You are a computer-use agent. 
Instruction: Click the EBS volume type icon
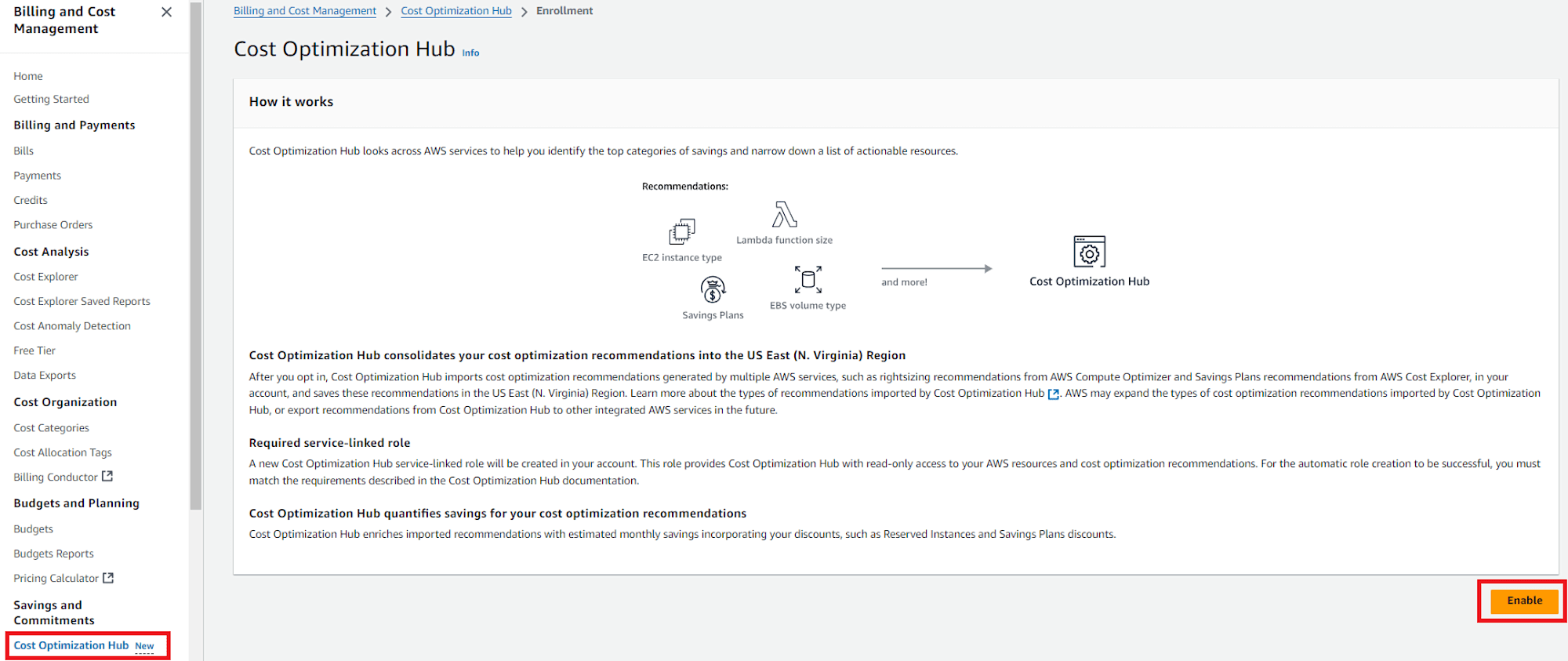click(x=808, y=279)
